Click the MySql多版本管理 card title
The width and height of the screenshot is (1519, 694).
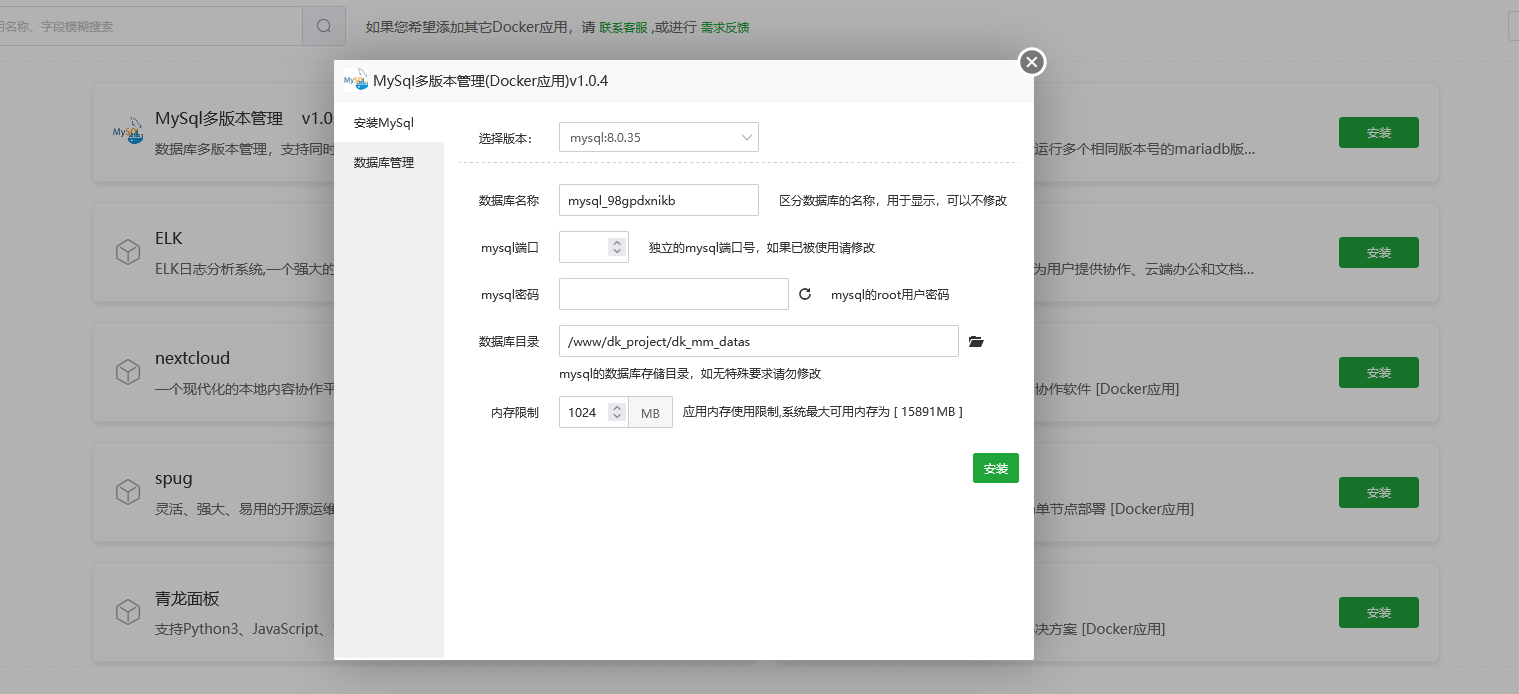[x=219, y=118]
